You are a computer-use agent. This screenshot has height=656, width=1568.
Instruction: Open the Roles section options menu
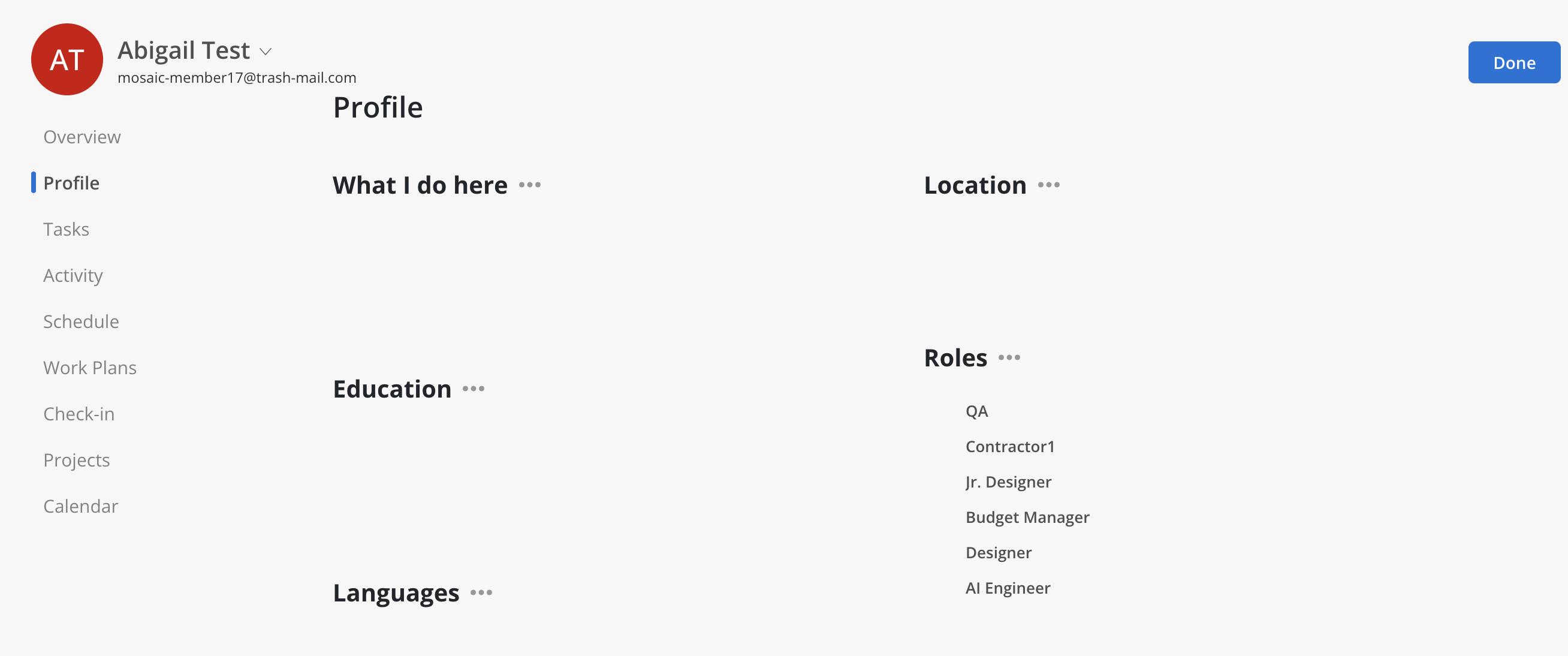pos(1009,358)
